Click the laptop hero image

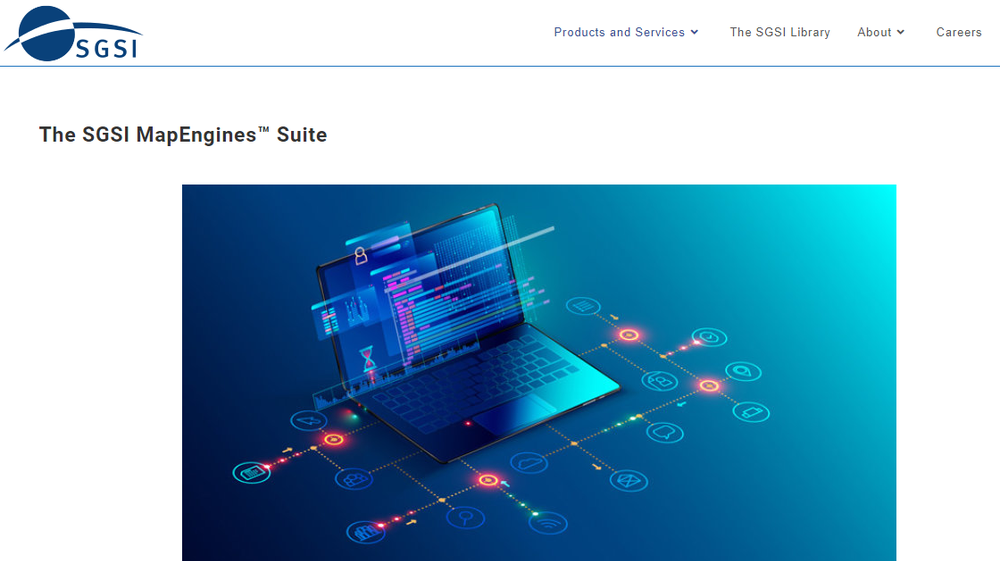point(539,373)
